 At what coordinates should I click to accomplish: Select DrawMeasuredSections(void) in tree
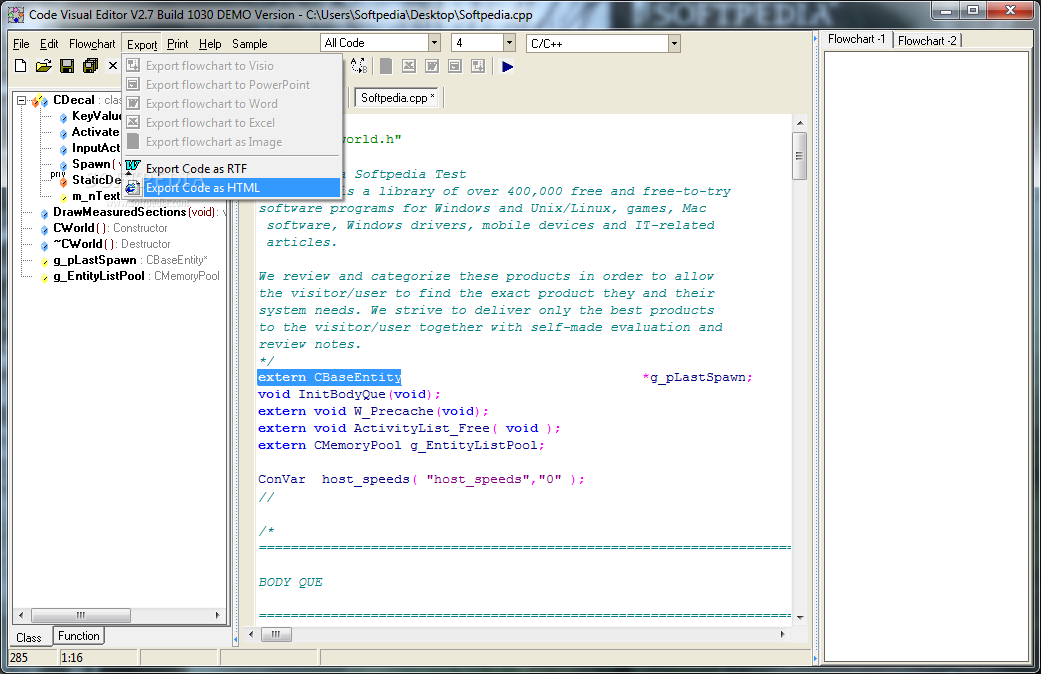pyautogui.click(x=133, y=212)
